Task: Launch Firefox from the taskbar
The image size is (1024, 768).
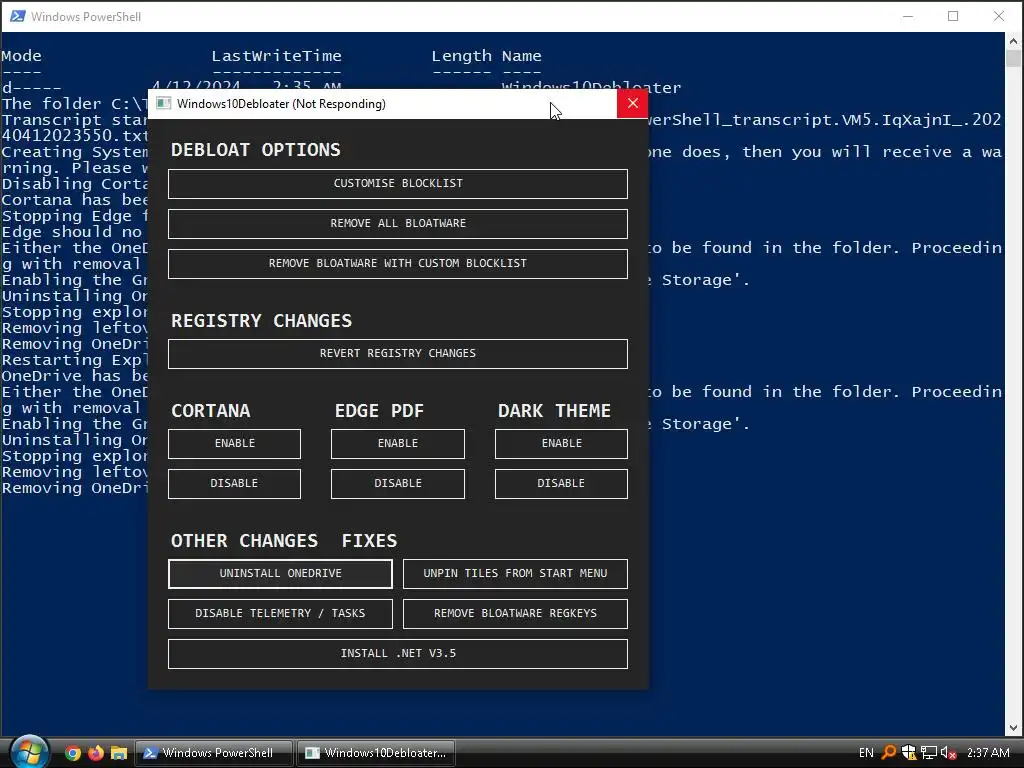Action: pos(96,753)
